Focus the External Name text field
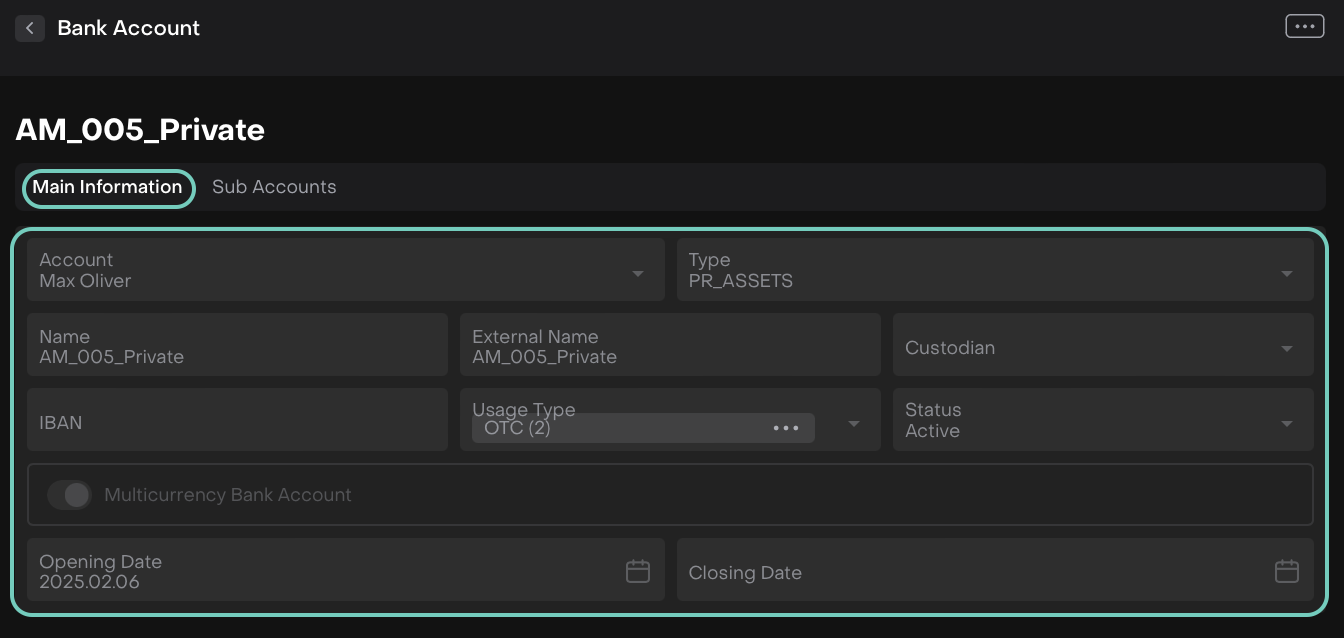 [669, 346]
